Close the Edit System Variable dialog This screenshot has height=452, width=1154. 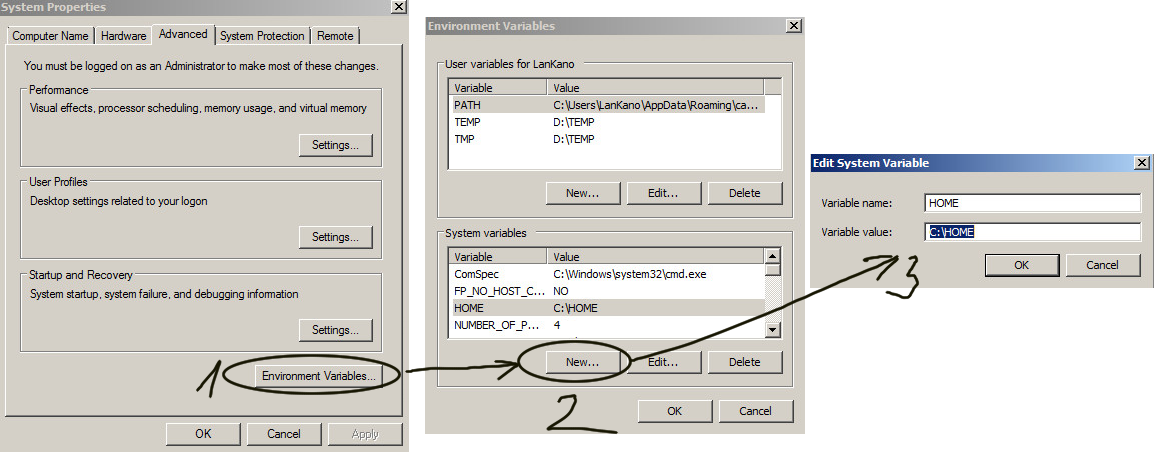pos(1142,163)
